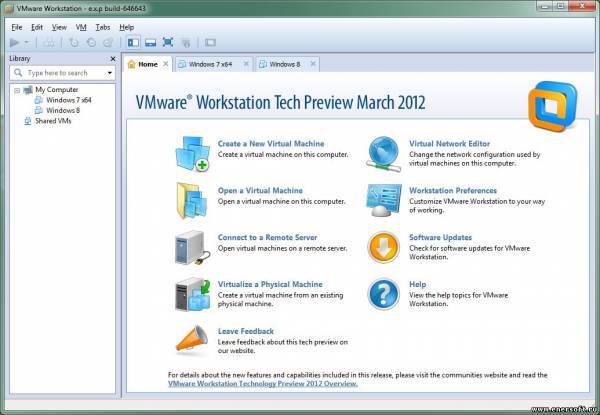Select My Computer in Library tree
The height and width of the screenshot is (415, 600).
[57, 90]
